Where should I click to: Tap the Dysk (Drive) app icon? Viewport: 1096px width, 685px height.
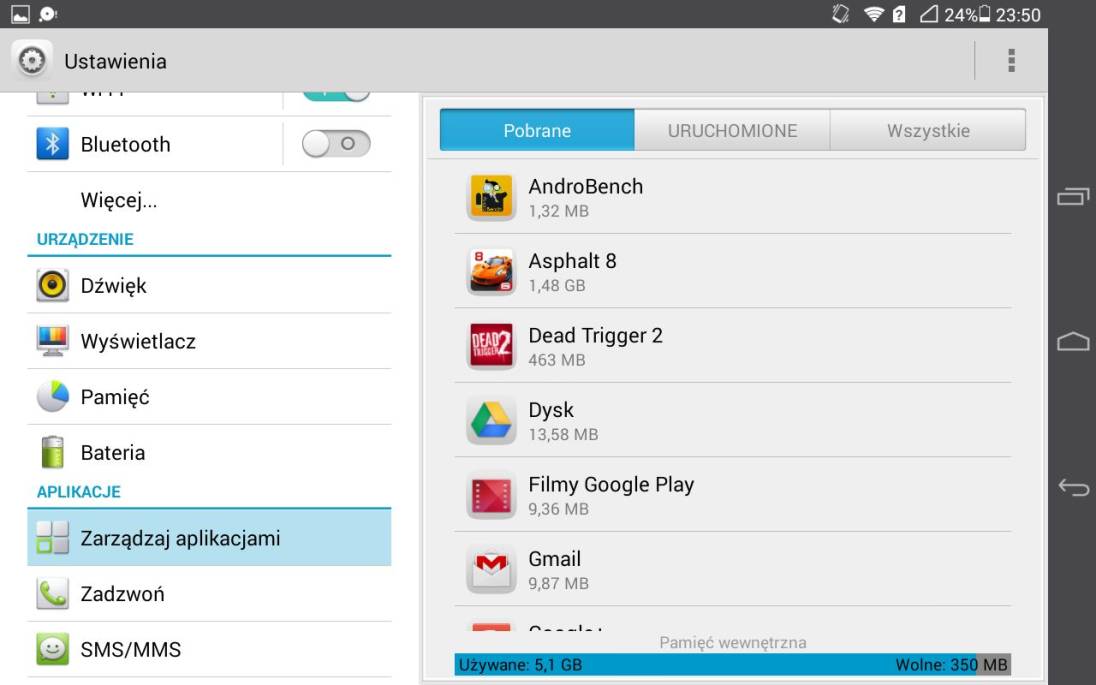[x=491, y=420]
